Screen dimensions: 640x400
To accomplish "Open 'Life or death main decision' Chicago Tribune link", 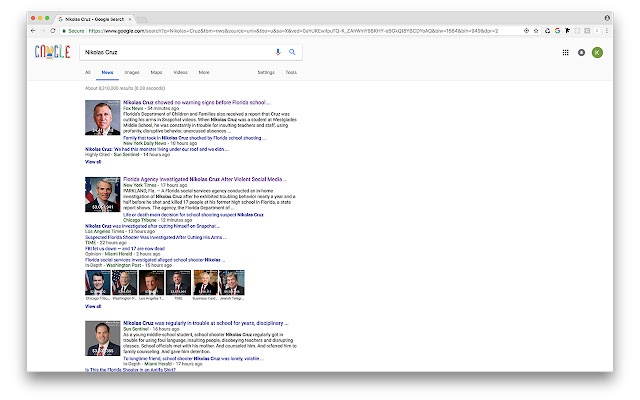I will (193, 215).
